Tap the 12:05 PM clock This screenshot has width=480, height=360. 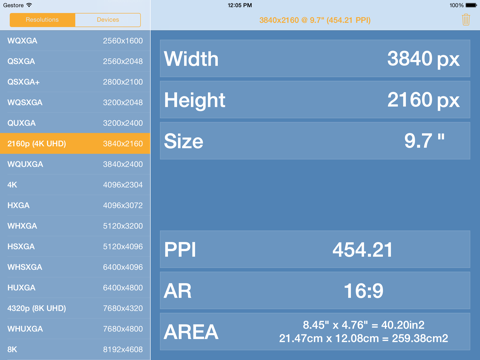[x=240, y=5]
